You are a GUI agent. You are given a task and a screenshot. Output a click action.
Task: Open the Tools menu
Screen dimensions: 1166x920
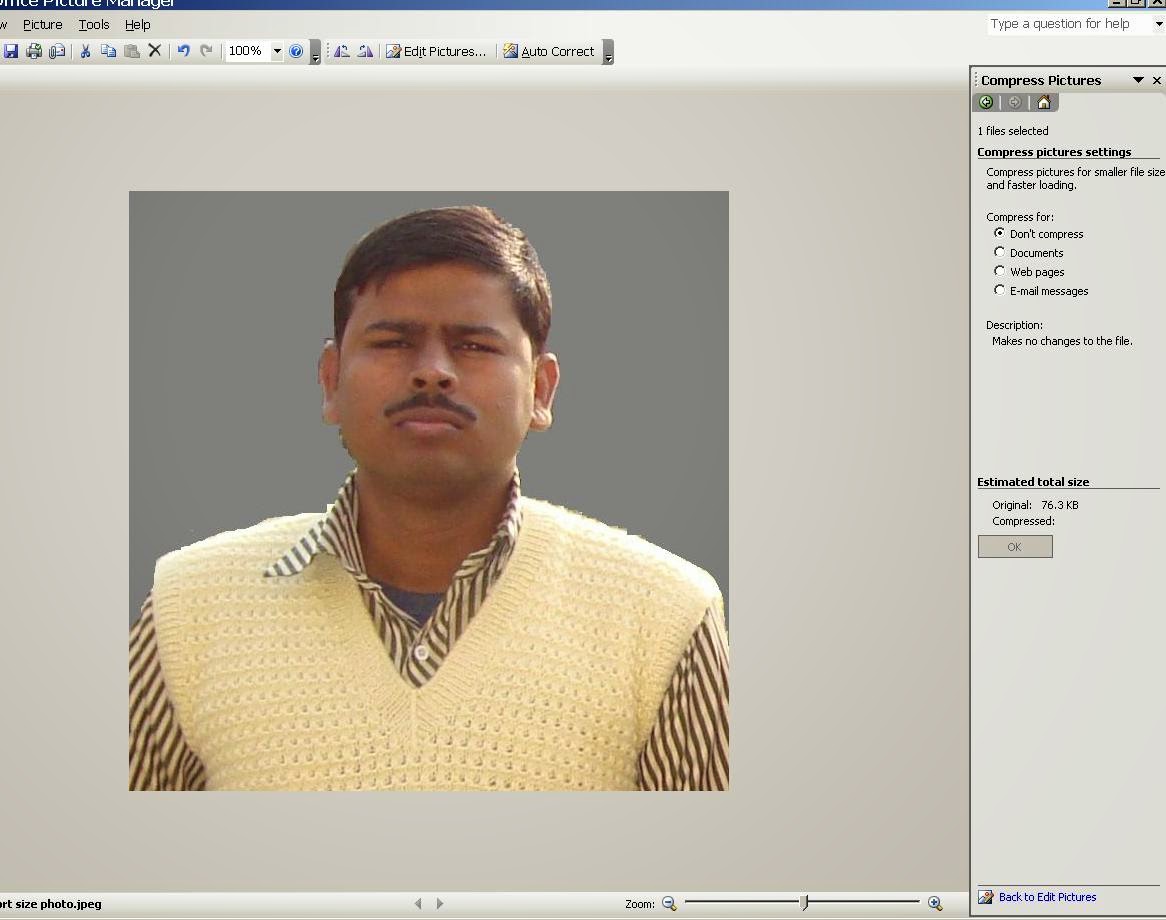click(94, 24)
